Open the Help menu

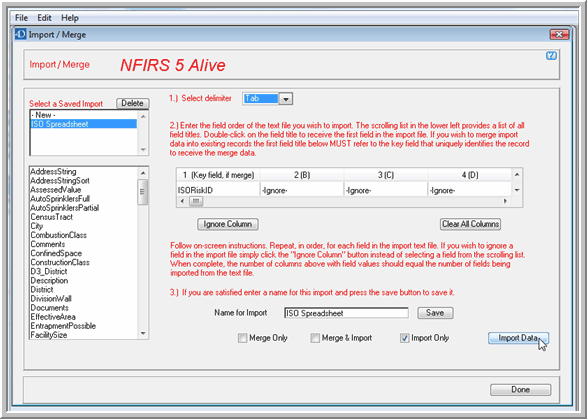[70, 18]
